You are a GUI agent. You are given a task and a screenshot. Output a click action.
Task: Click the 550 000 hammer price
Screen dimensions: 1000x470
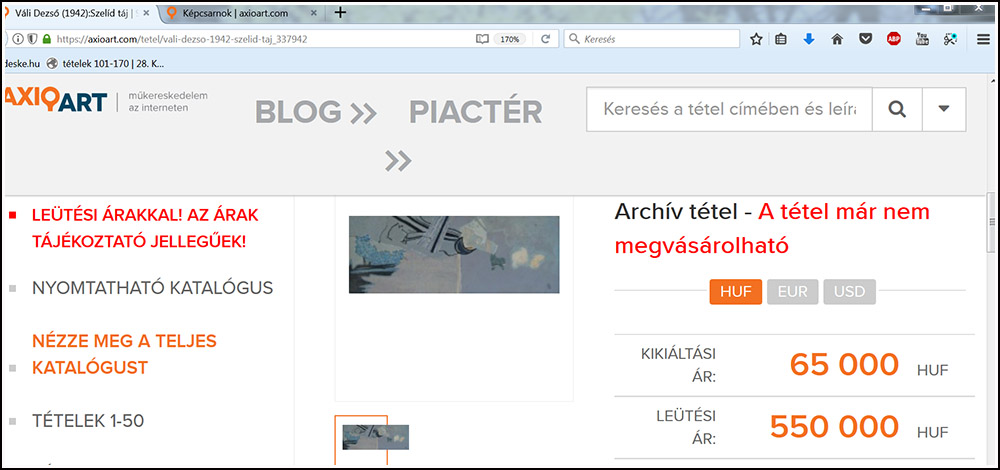tap(834, 427)
